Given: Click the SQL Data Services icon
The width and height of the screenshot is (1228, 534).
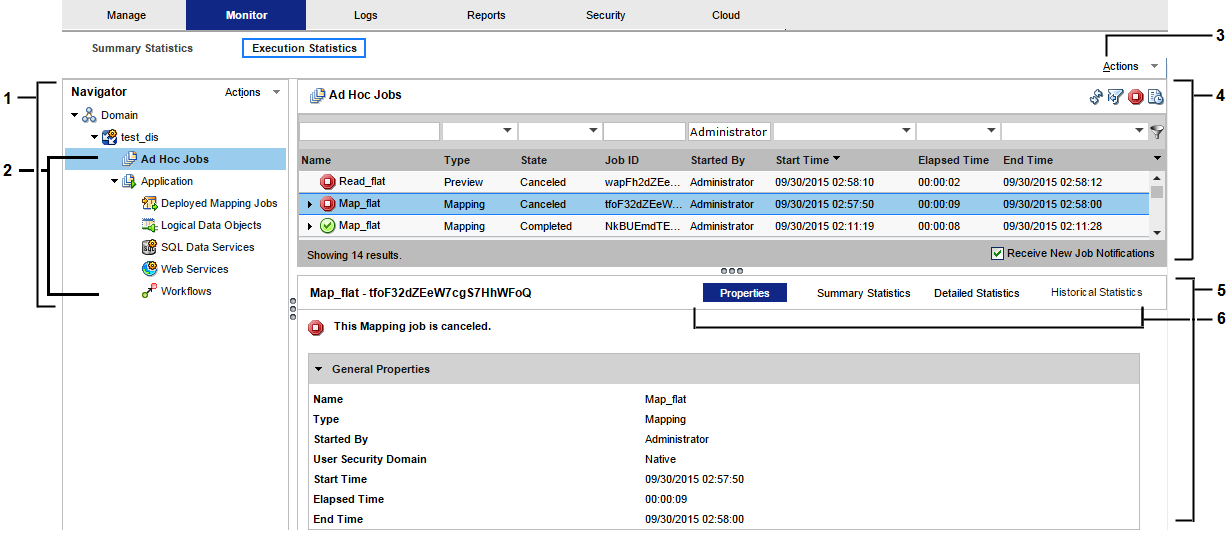Looking at the screenshot, I should 149,247.
